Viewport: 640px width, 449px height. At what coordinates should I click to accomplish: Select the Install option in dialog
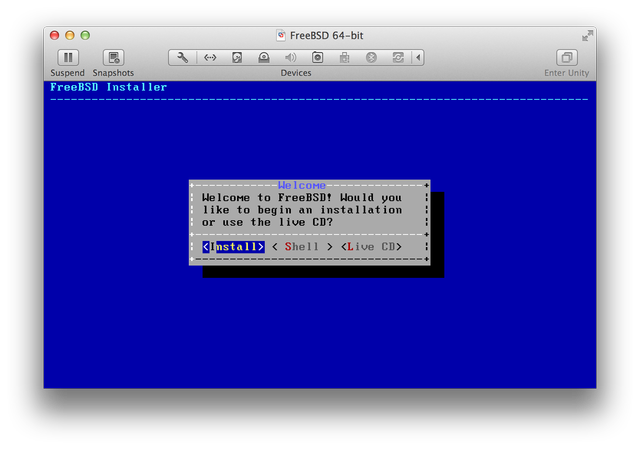point(233,247)
